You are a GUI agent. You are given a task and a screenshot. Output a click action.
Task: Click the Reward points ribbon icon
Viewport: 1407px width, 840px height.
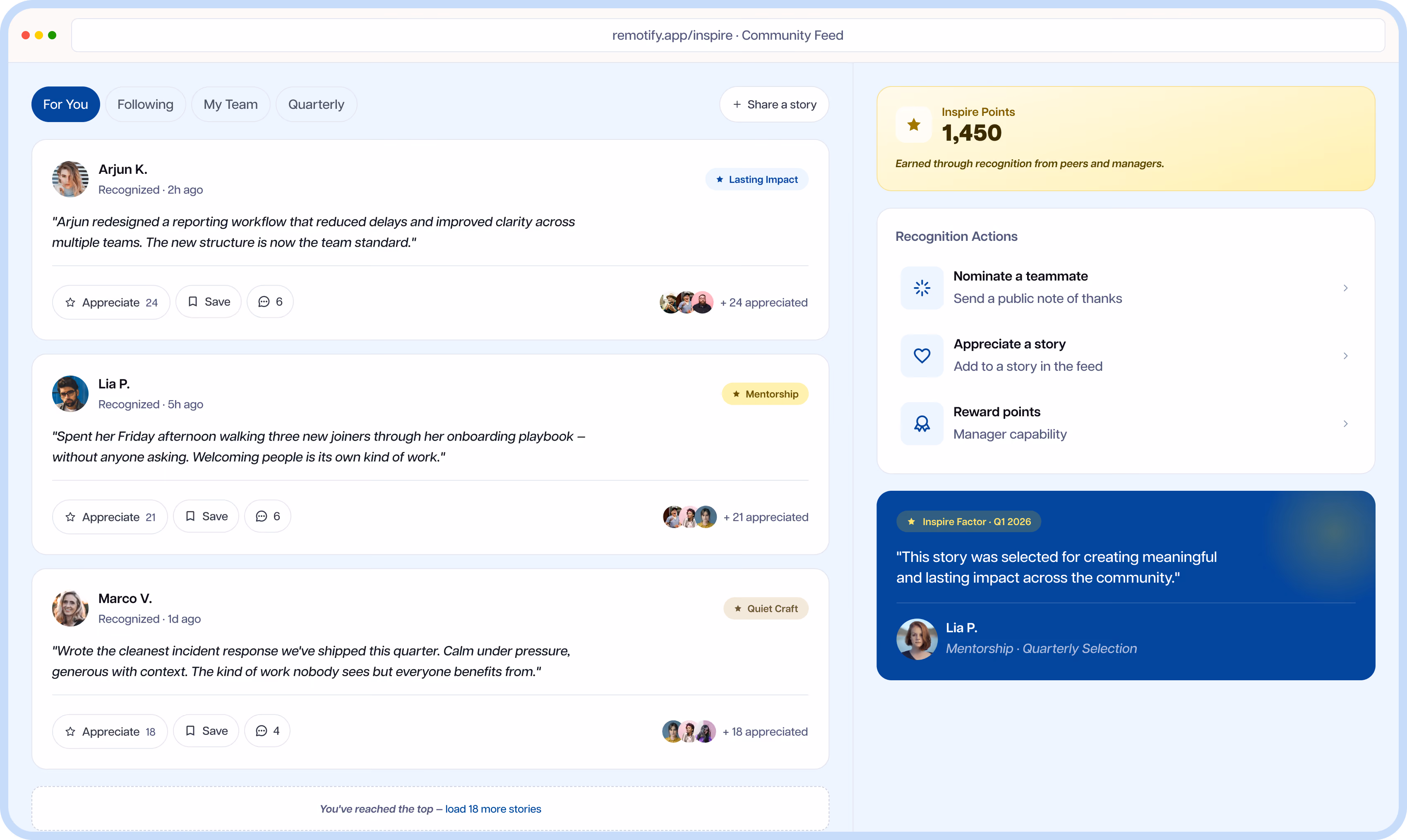click(922, 423)
